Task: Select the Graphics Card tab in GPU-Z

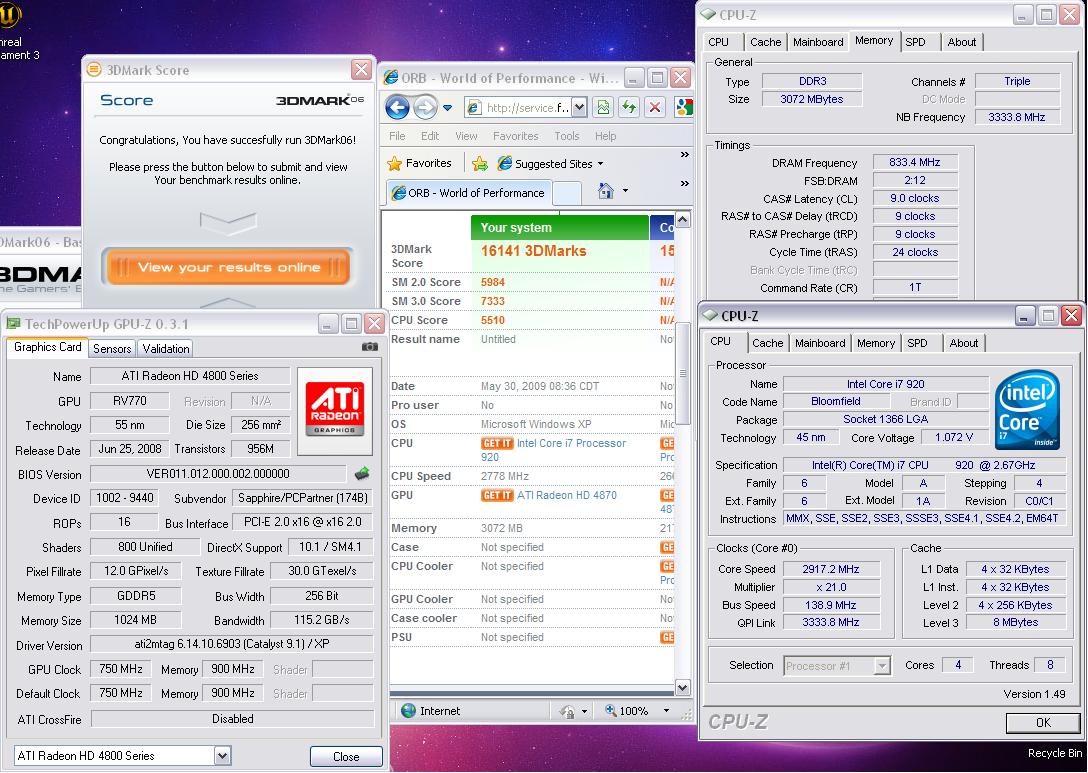Action: 47,347
